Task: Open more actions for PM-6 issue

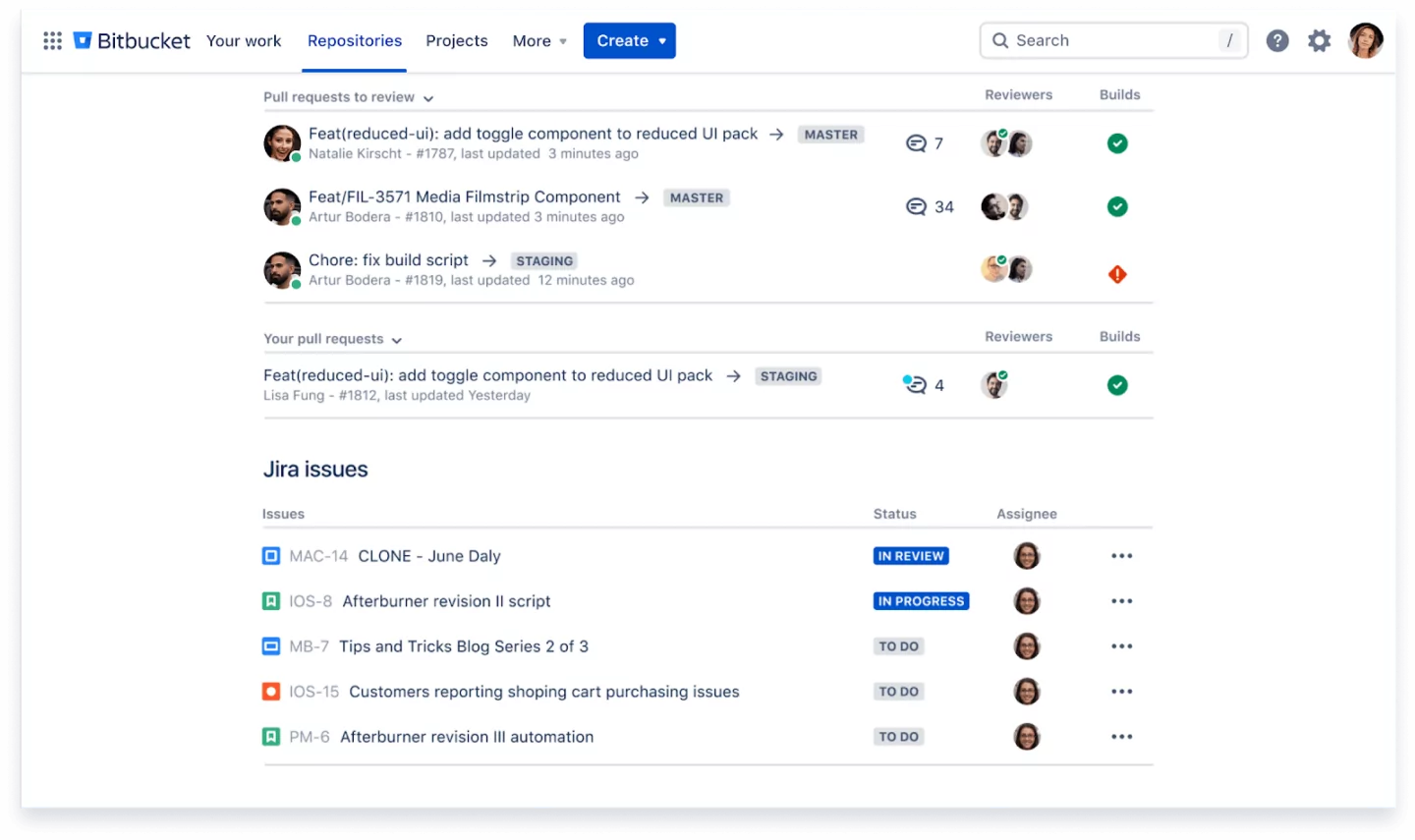Action: [x=1121, y=737]
